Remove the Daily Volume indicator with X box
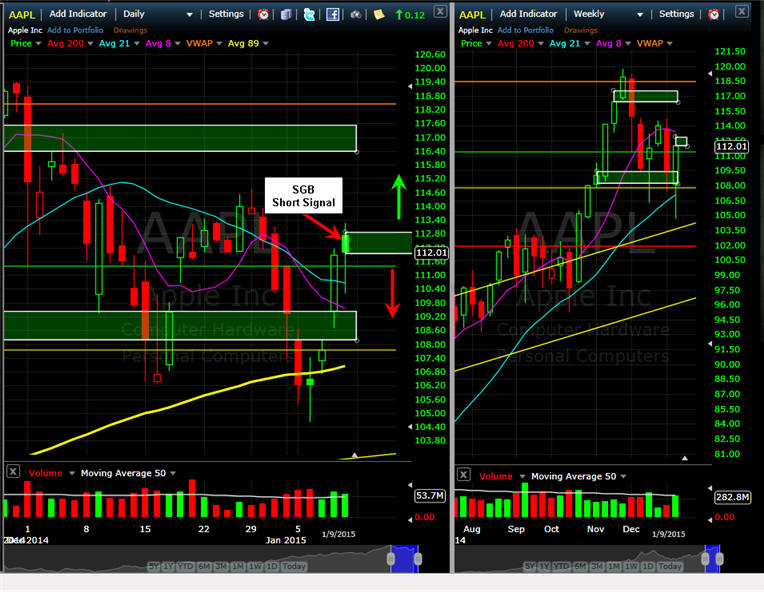 pos(13,471)
